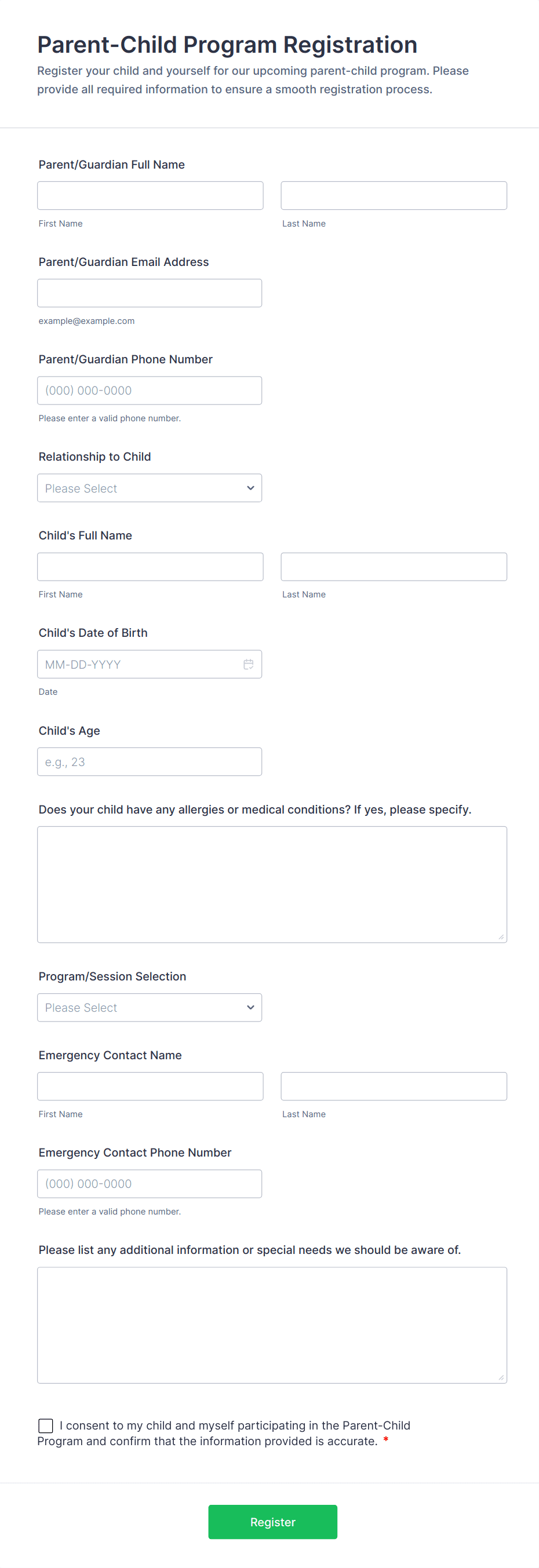This screenshot has width=539, height=1568.
Task: Select the Emergency Contact Phone Number field
Action: pos(149,1183)
